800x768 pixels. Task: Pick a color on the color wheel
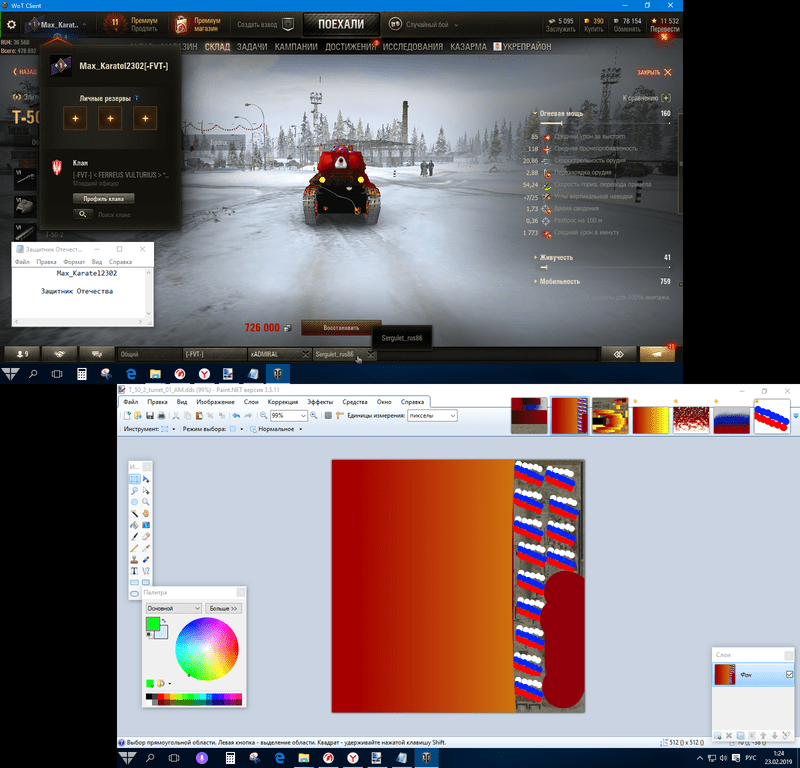207,649
